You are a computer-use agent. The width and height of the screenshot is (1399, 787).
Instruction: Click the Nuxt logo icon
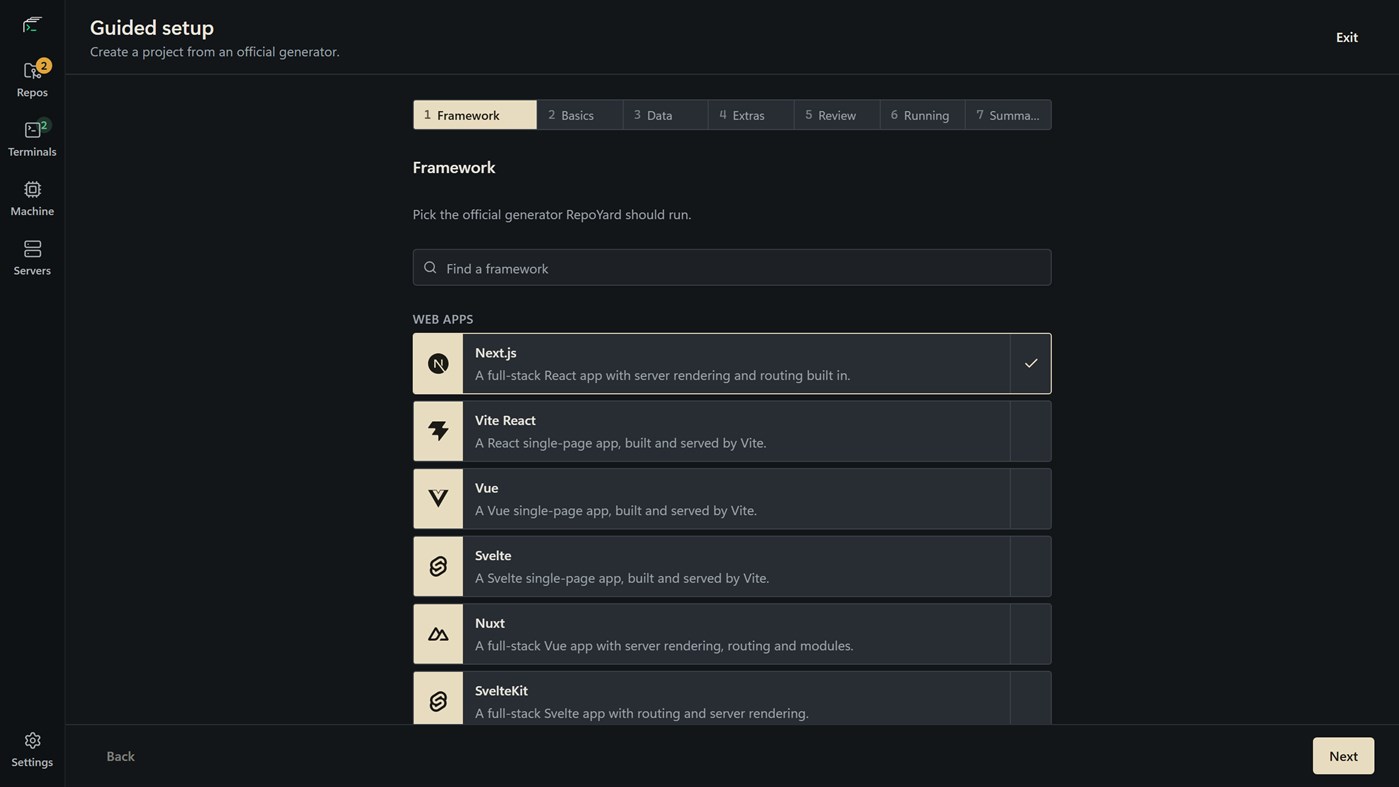click(x=438, y=634)
